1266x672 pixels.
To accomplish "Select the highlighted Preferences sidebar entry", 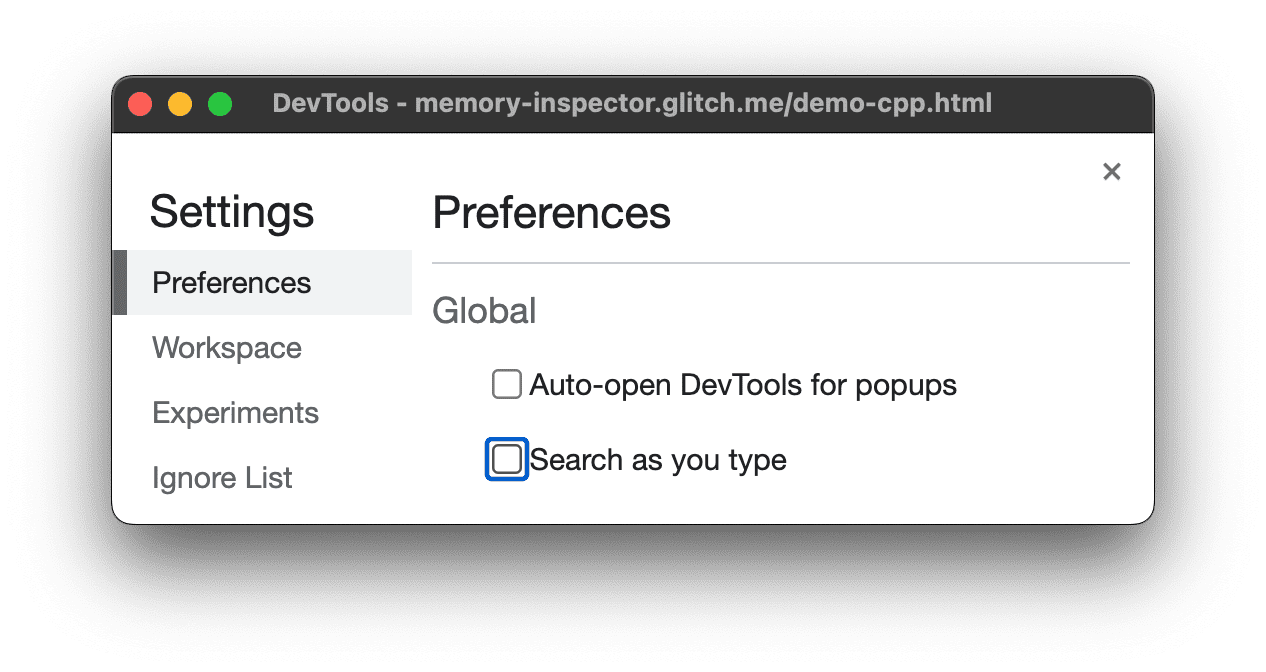I will coord(231,283).
